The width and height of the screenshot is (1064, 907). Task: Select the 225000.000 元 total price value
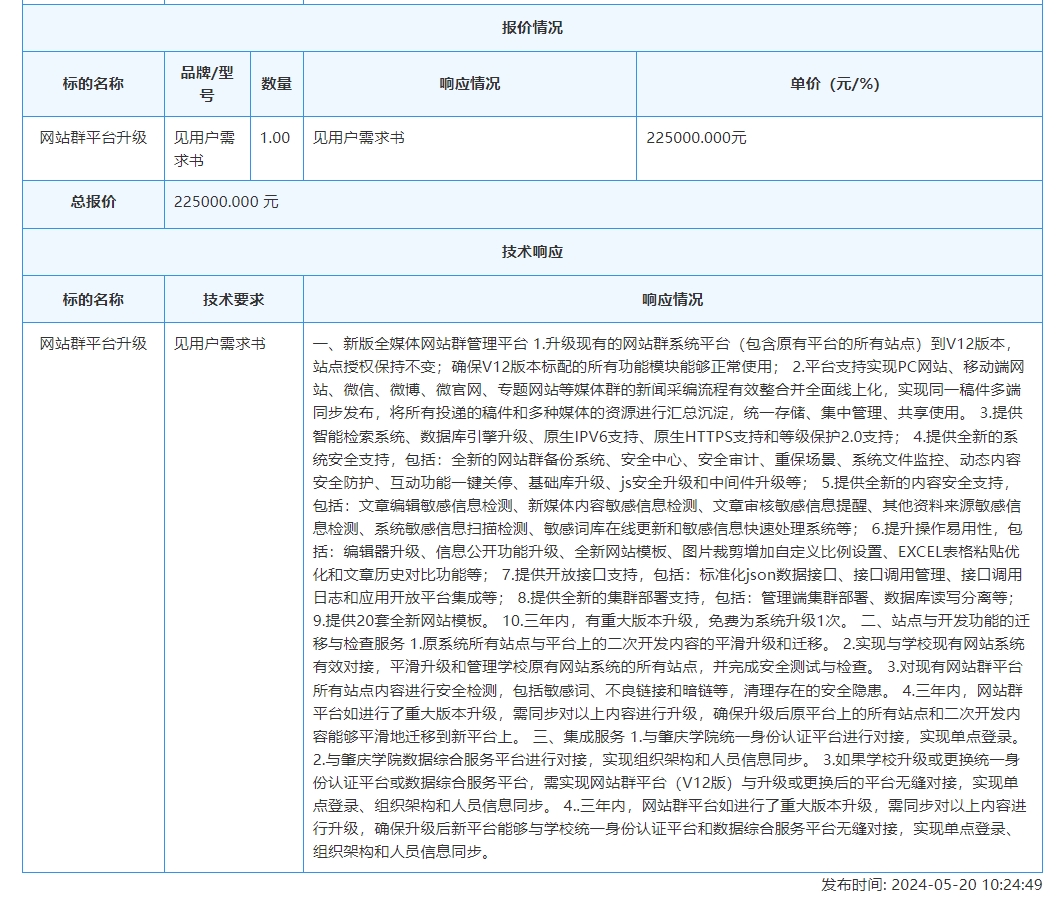[226, 202]
